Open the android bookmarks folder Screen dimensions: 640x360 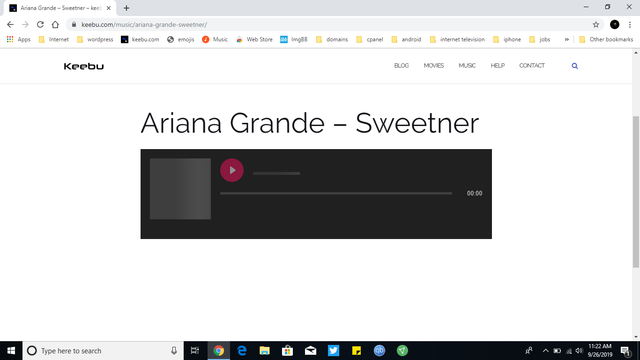click(x=406, y=40)
